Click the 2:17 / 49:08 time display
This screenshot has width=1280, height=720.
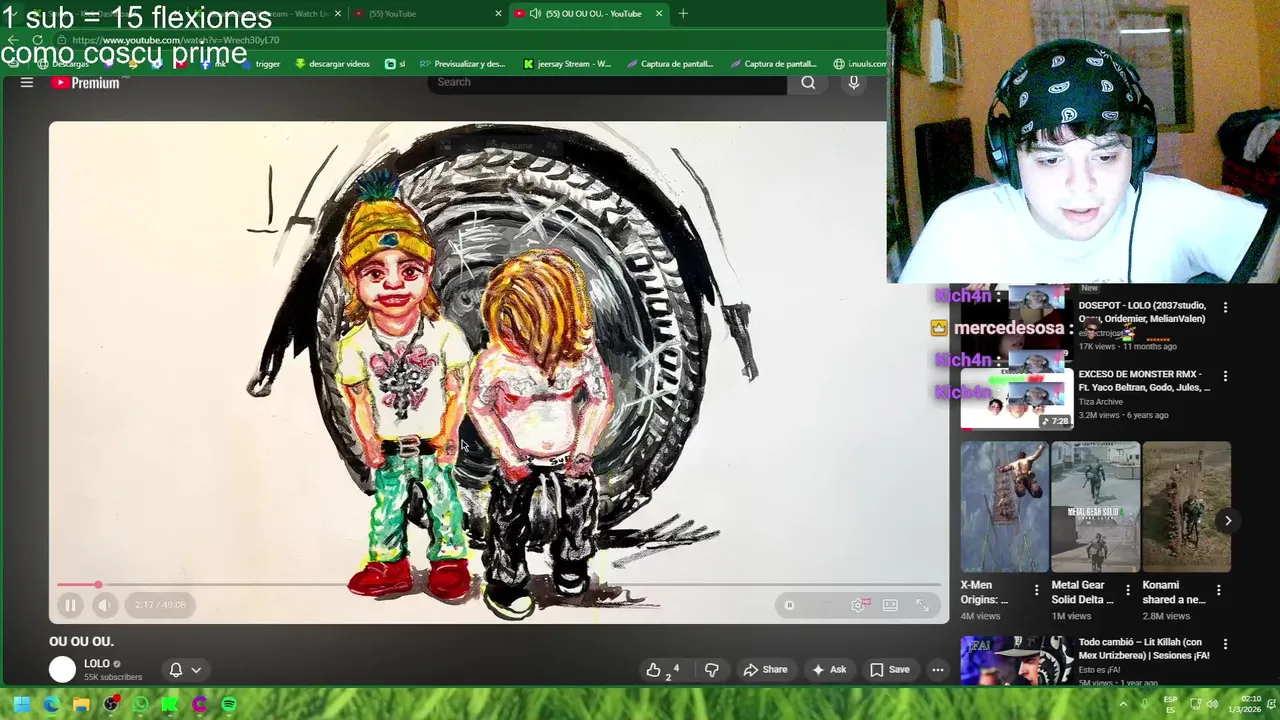pyautogui.click(x=160, y=605)
